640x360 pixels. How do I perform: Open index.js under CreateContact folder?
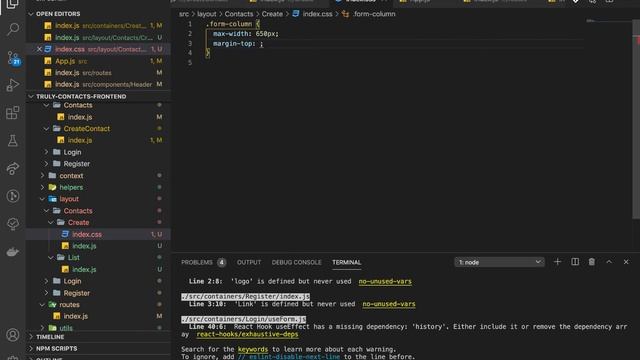[80, 140]
